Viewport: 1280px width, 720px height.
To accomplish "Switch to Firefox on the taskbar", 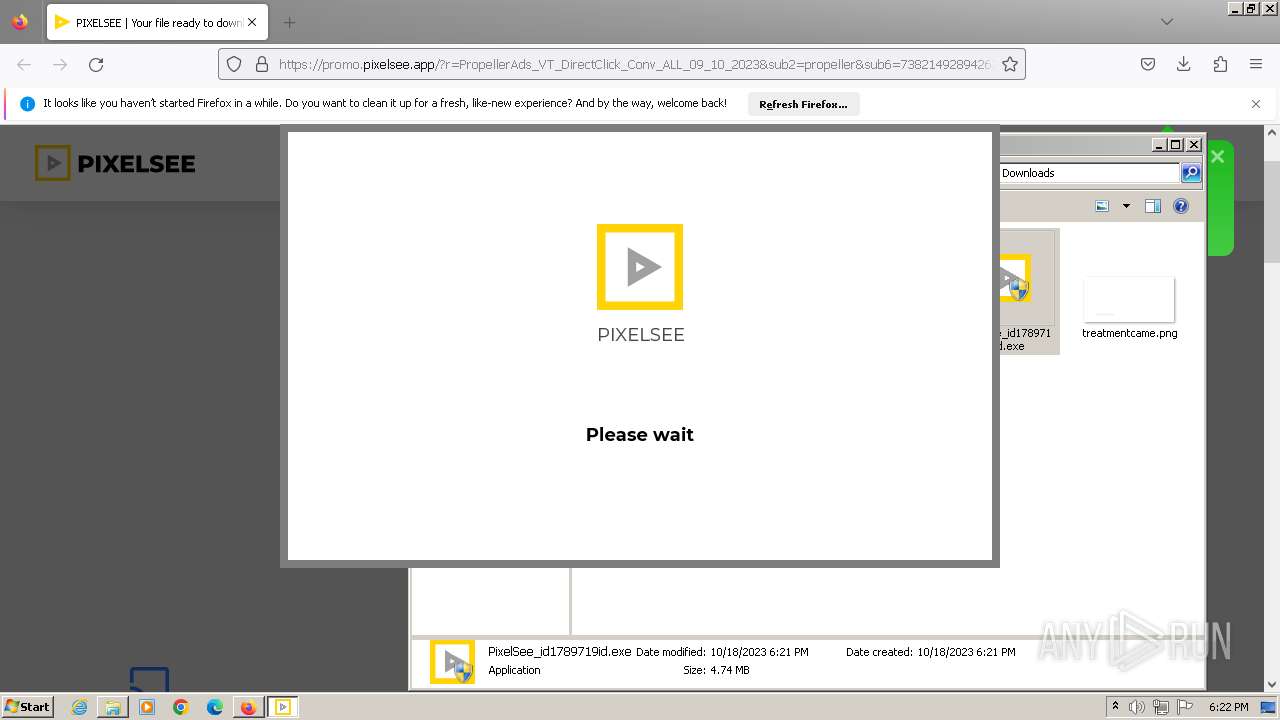I will (248, 707).
